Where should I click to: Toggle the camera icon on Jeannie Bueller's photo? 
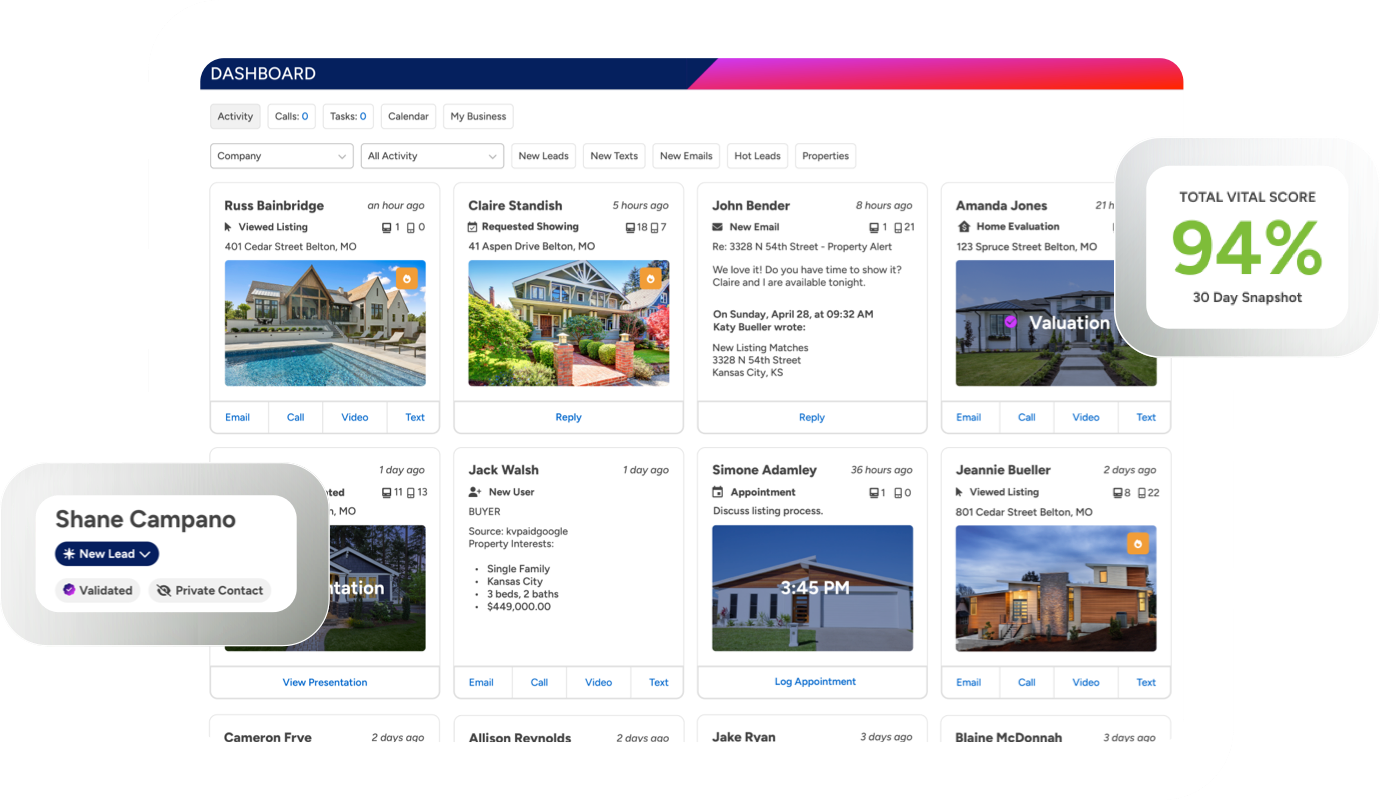1138,542
